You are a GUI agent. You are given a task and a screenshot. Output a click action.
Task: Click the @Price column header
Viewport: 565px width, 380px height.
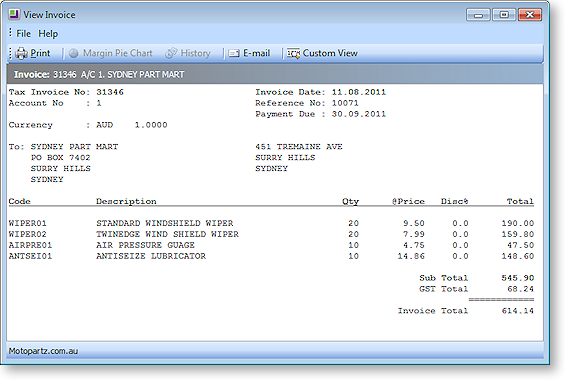pos(408,201)
